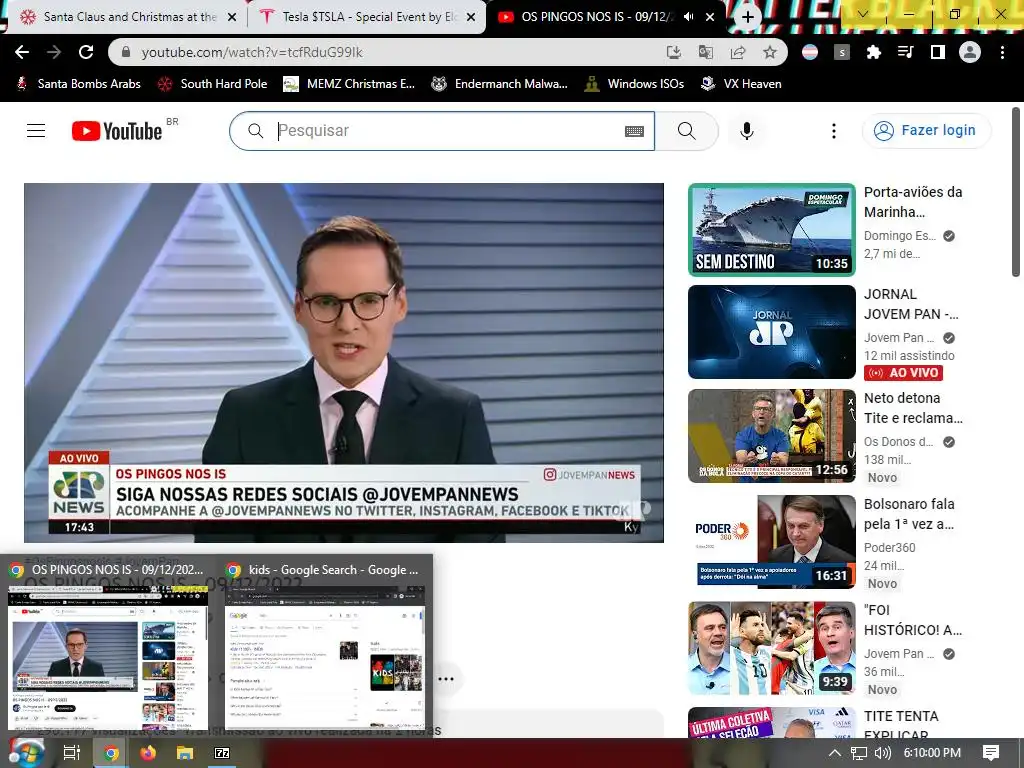Open the YouTube settings three-dot menu
This screenshot has width=1024, height=768.
coord(833,131)
